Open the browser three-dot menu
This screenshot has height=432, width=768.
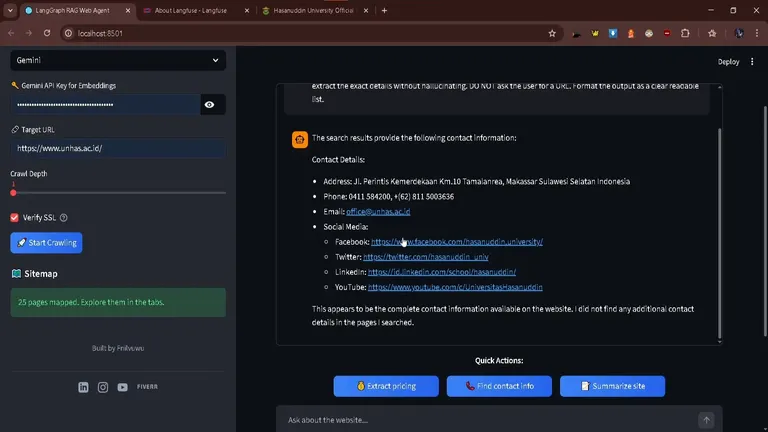[x=757, y=33]
